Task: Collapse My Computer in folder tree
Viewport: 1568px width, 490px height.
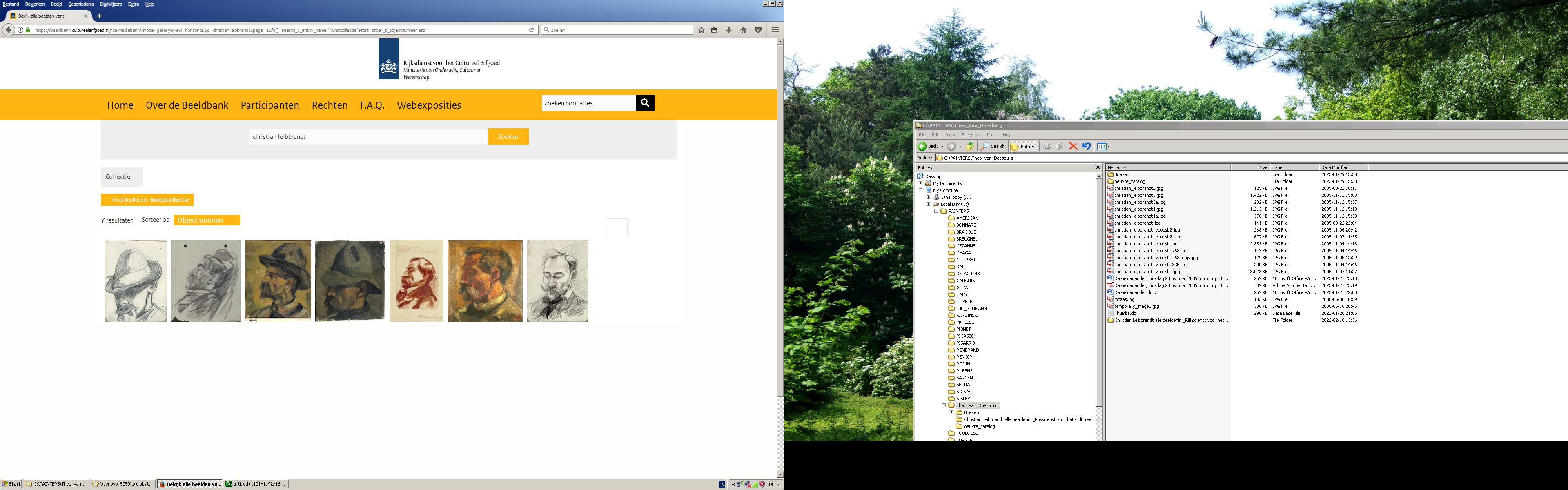Action: pos(920,190)
